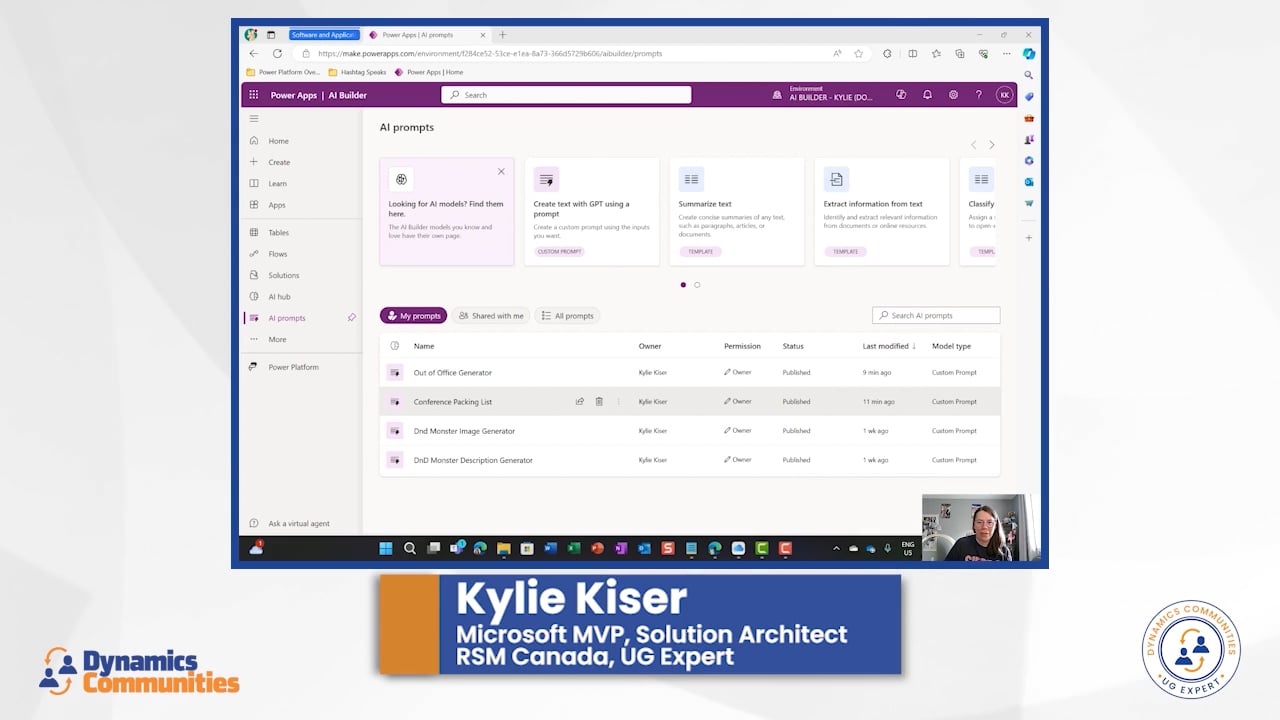The height and width of the screenshot is (720, 1280).
Task: Click the help question mark icon
Action: click(978, 95)
